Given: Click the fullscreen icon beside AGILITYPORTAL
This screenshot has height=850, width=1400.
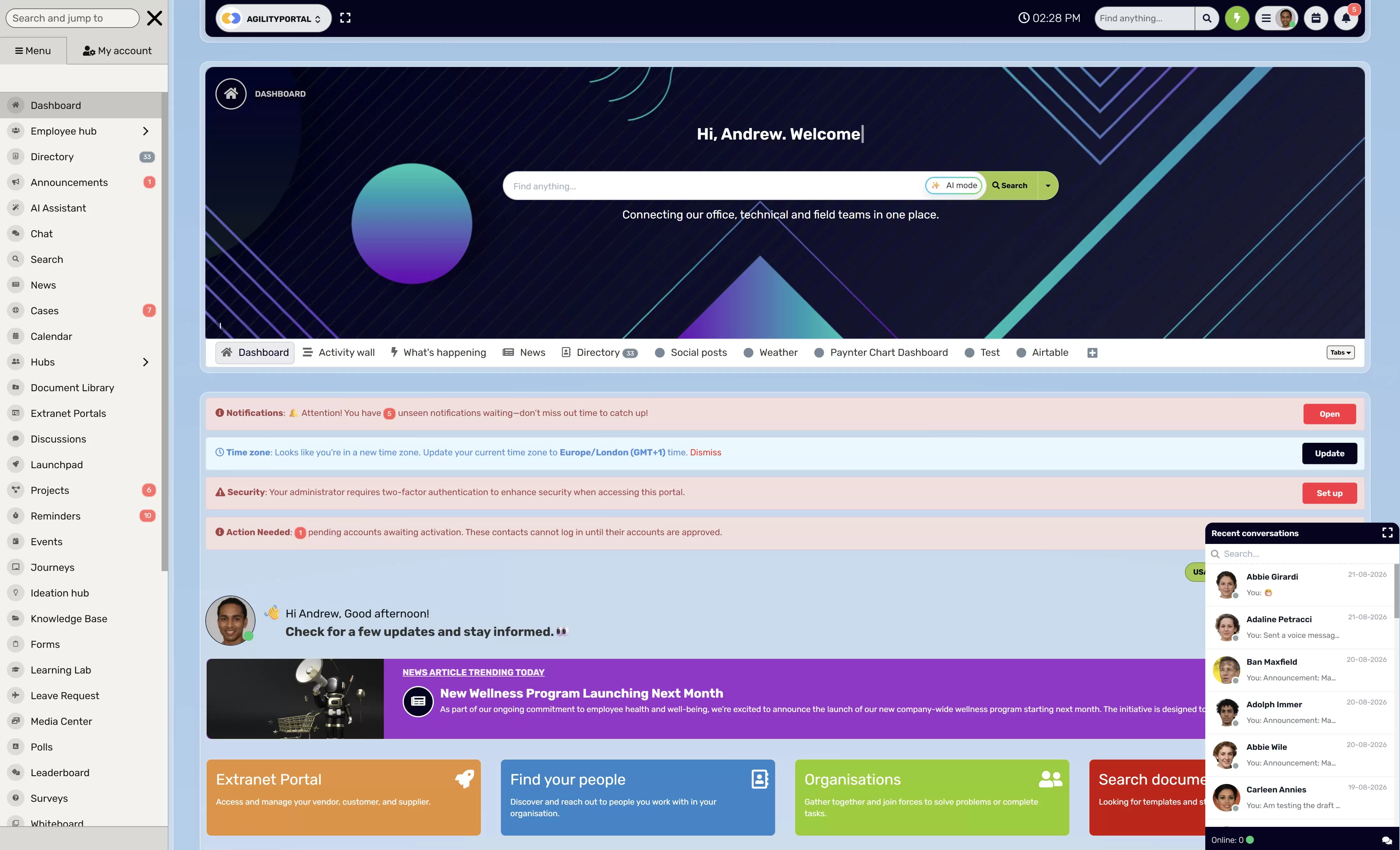Looking at the screenshot, I should coord(345,18).
